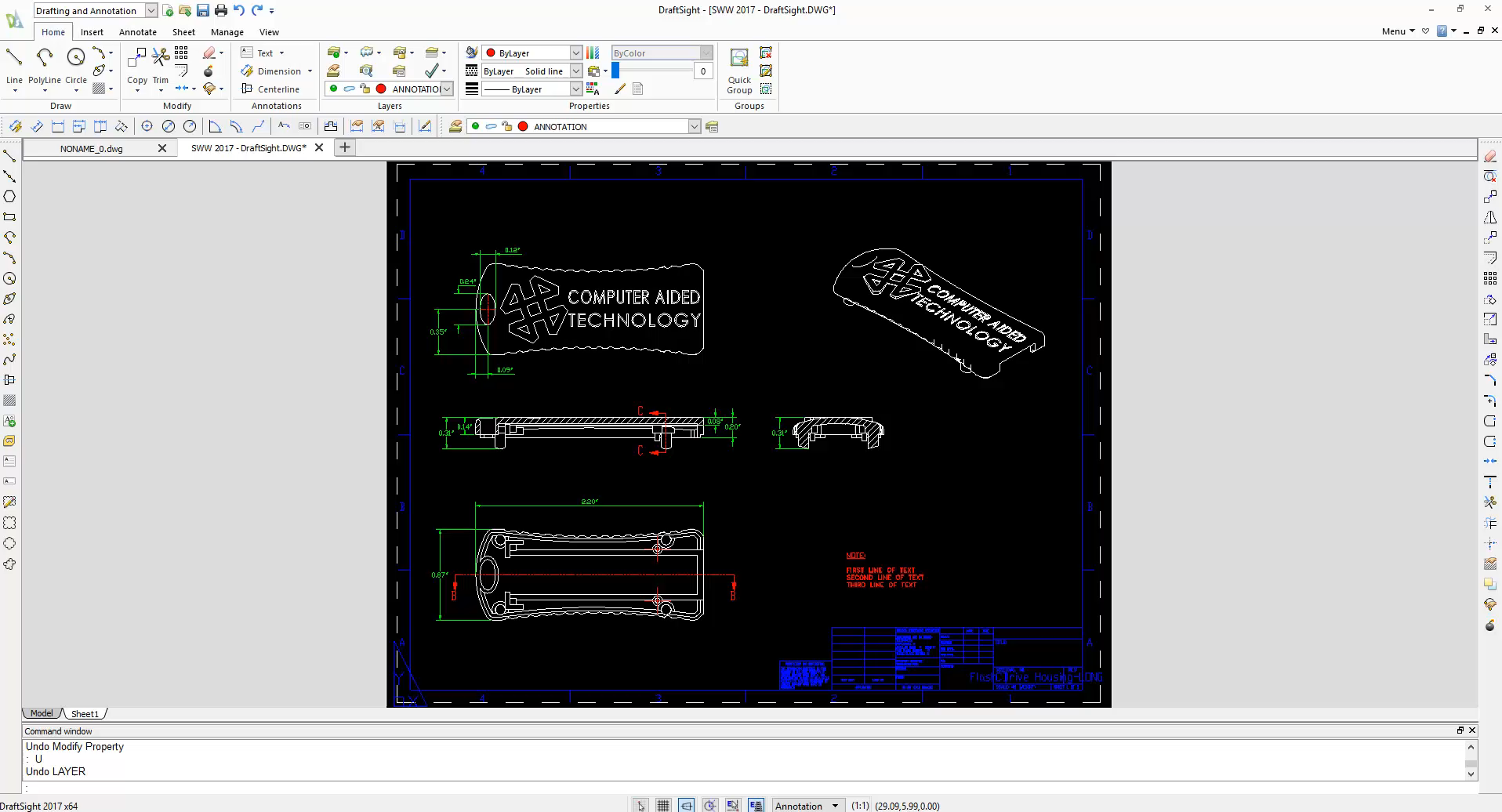Screen dimensions: 1502x812
Task: Open the line color ByLayer dropdown
Action: tap(576, 53)
